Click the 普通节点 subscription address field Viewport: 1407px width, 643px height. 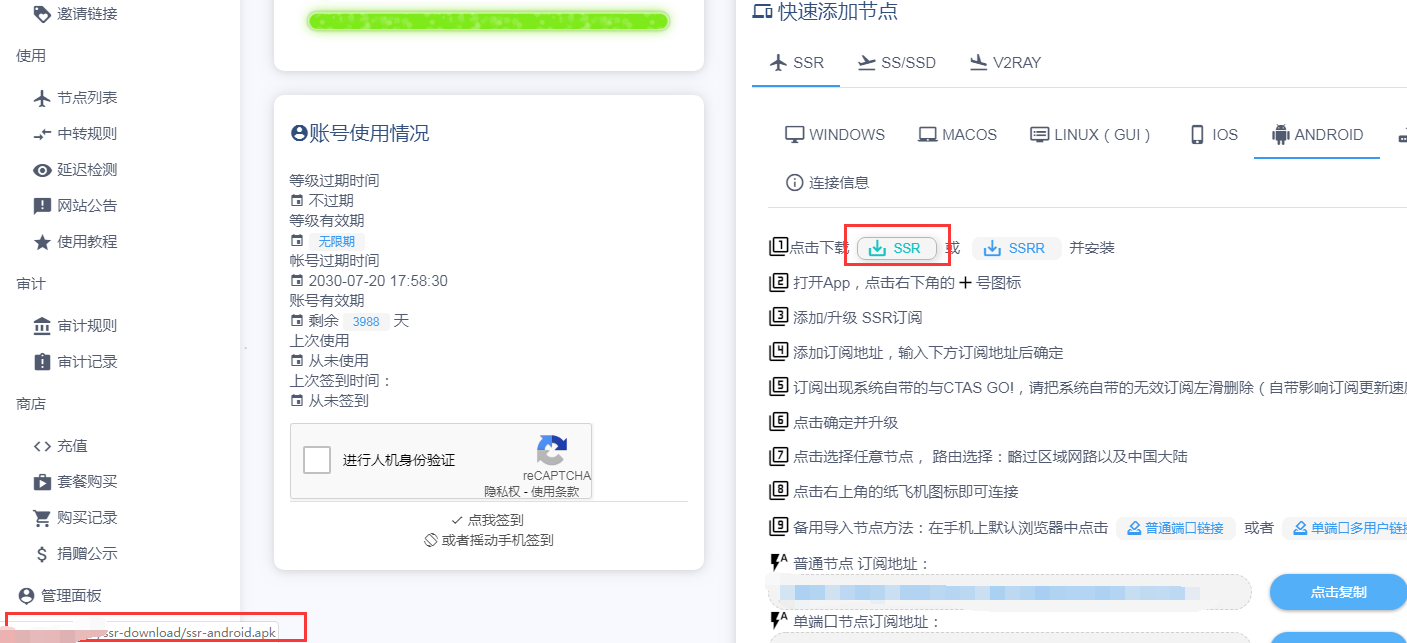[x=1010, y=592]
